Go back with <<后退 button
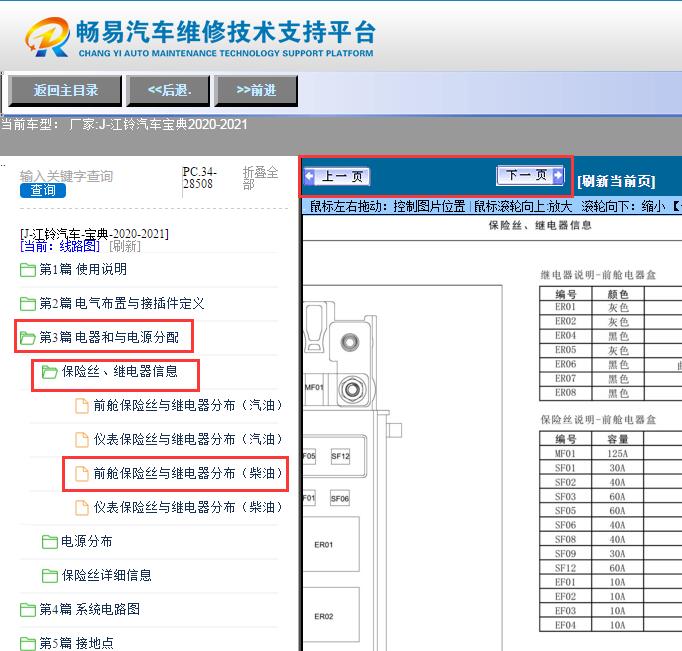This screenshot has height=651, width=682. point(169,90)
